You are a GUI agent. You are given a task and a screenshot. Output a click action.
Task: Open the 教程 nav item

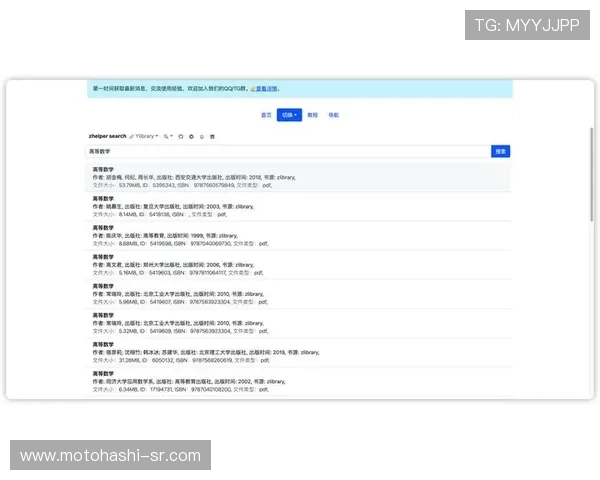tap(313, 115)
